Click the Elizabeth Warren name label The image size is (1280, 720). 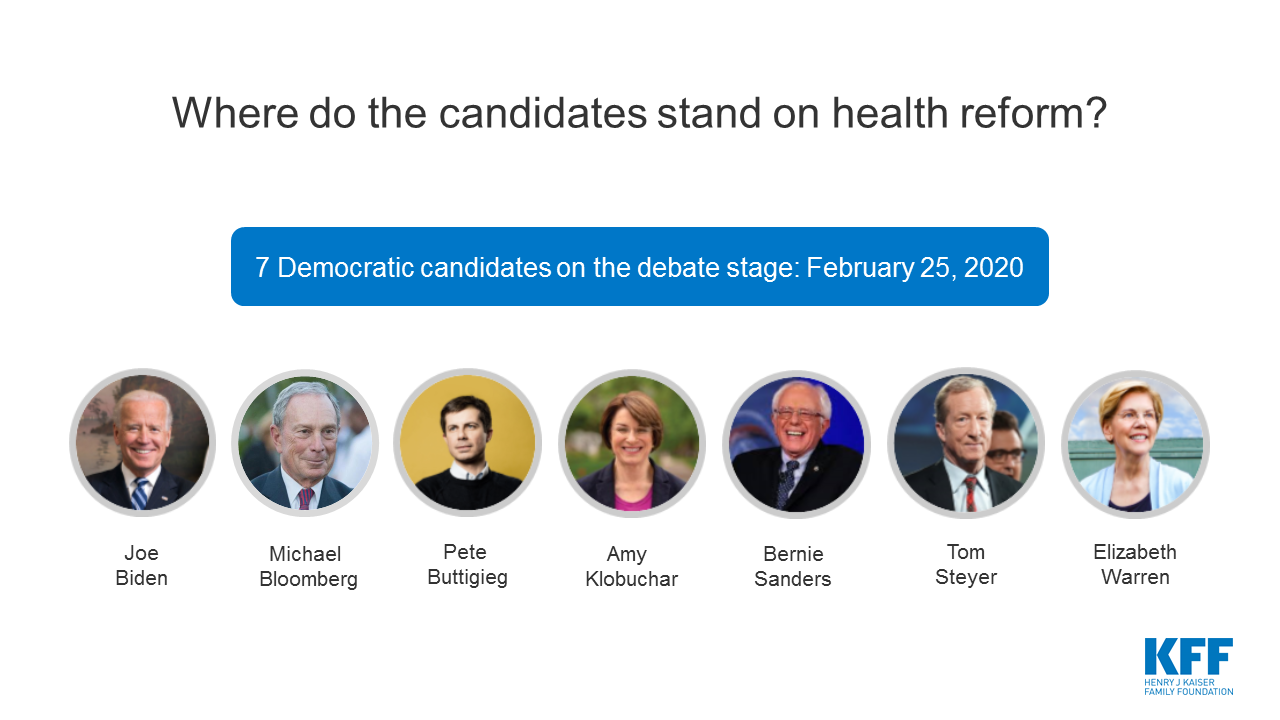[1135, 564]
